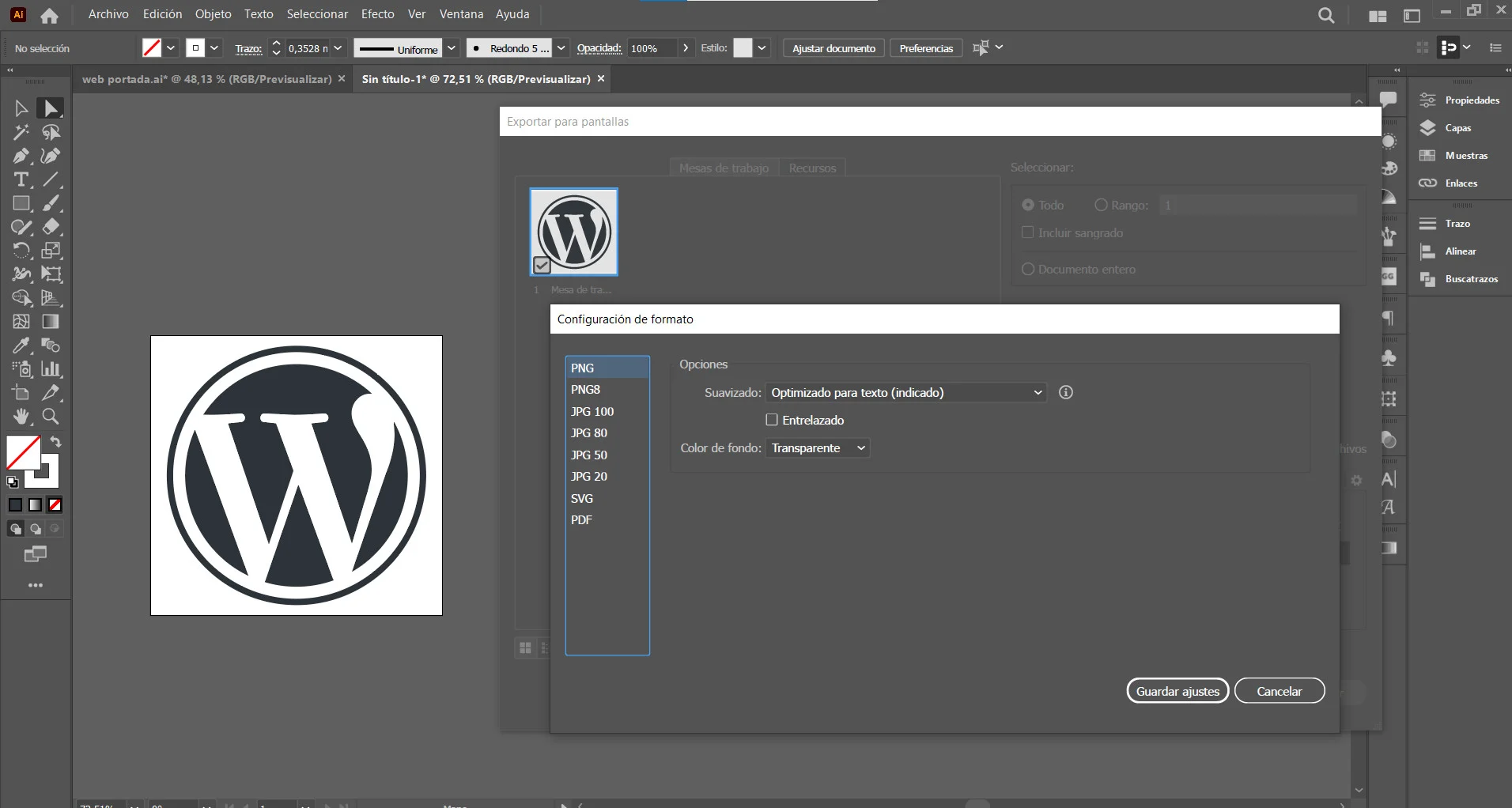Screen dimensions: 1512x808
Task: Select the Eyedropper tool
Action: coord(21,345)
